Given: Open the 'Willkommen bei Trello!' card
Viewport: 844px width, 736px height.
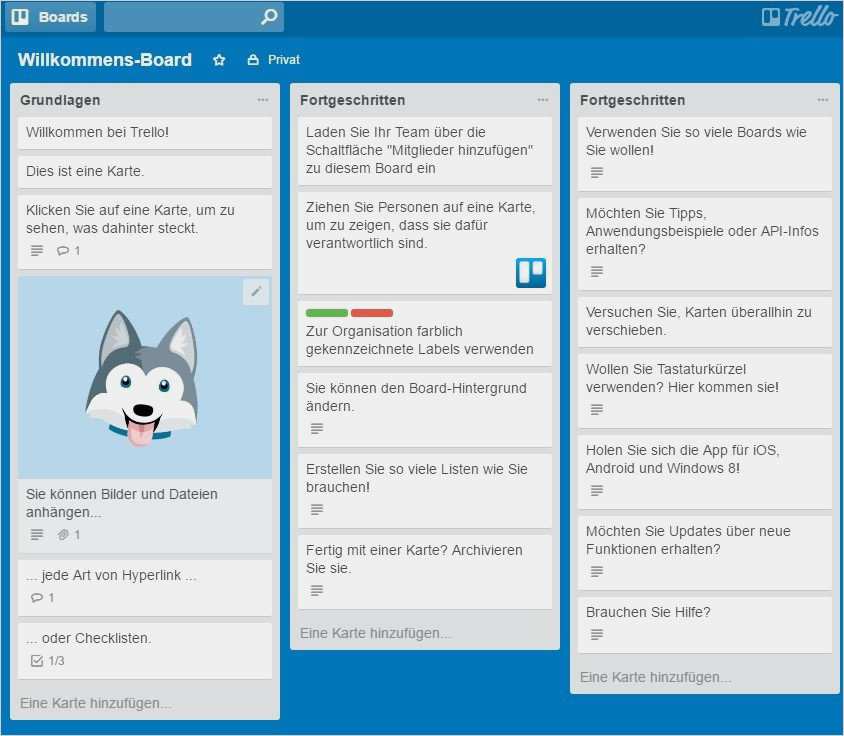Looking at the screenshot, I should (x=145, y=133).
